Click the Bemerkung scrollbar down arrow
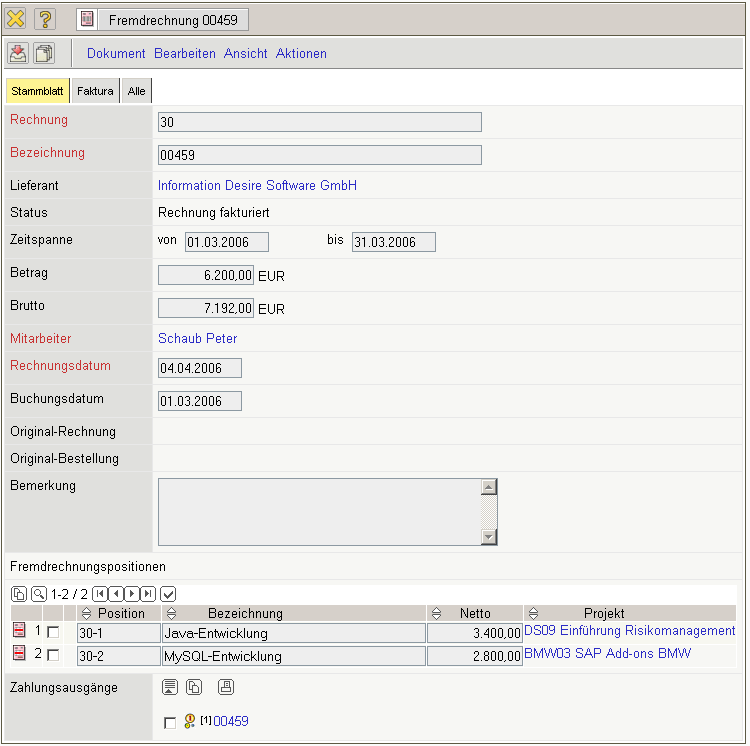 [x=489, y=537]
